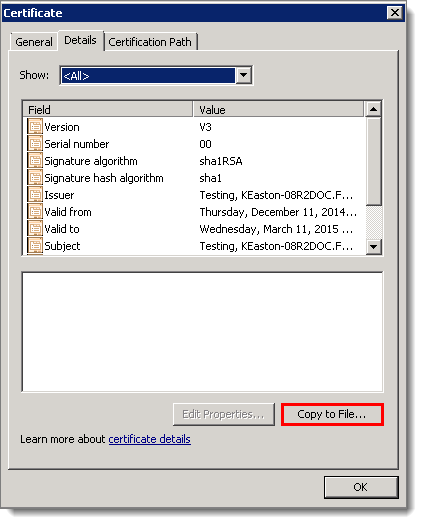Image resolution: width=422 pixels, height=524 pixels.
Task: Click the field list scrollbar thumb
Action: [374, 161]
